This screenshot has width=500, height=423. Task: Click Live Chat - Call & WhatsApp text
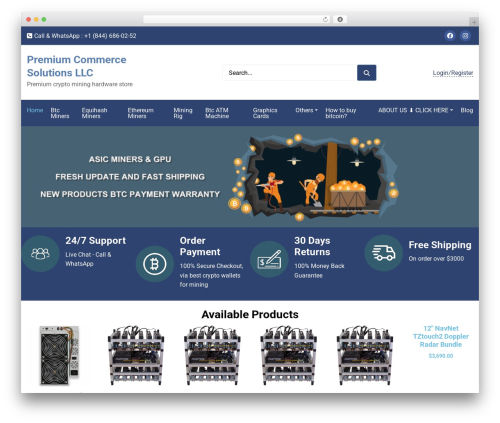[x=88, y=259]
